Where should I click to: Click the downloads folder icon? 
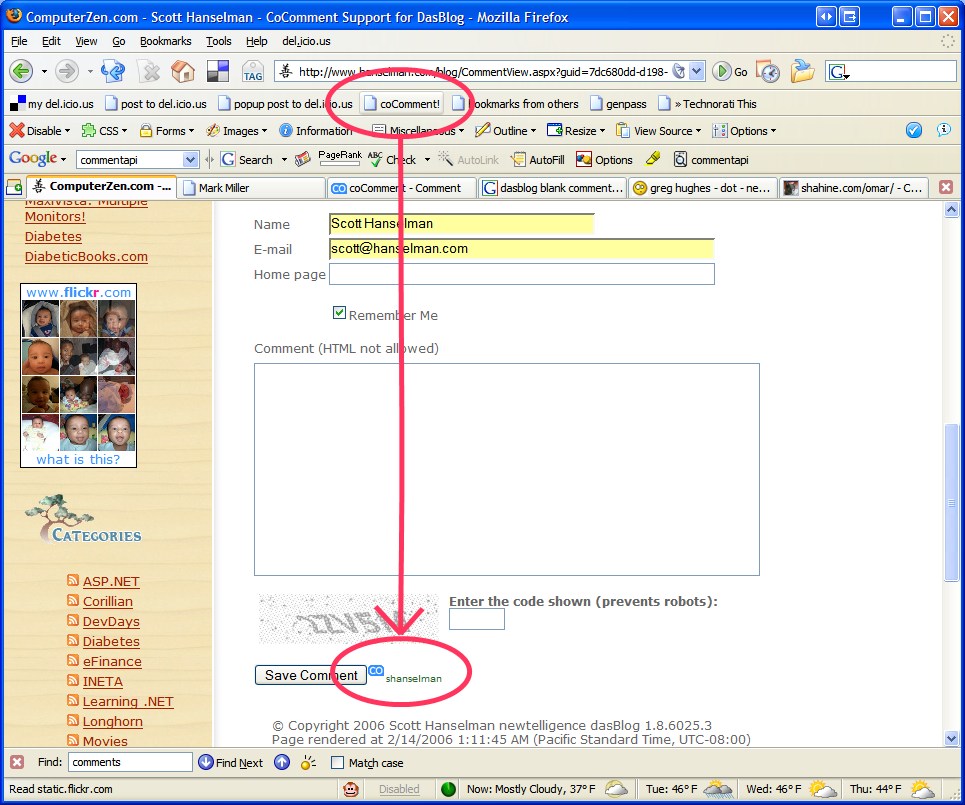point(803,71)
